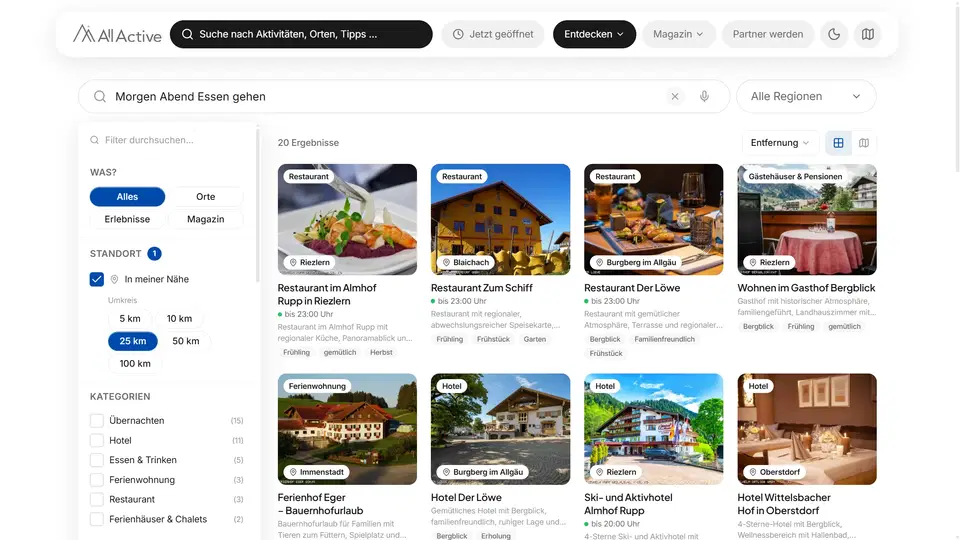Check Ferienhäuser & Chalets filter
This screenshot has width=960, height=540.
coord(97,519)
